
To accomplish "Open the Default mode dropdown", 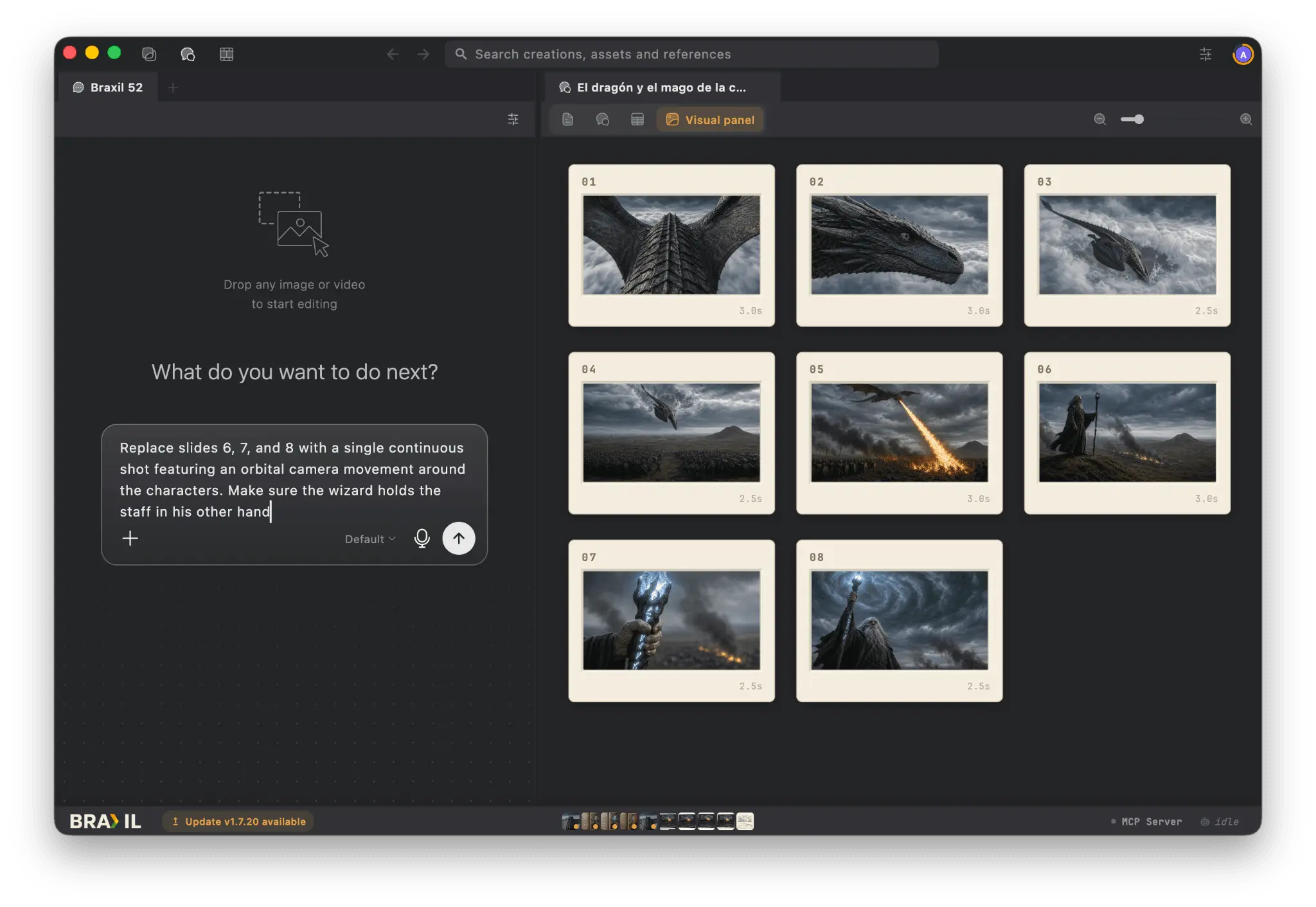I will (370, 539).
